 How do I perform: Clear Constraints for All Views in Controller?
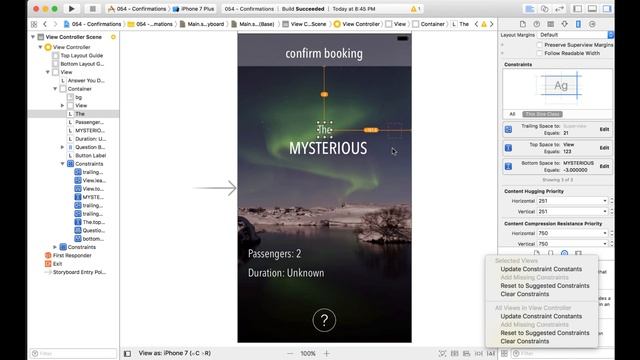click(524, 341)
